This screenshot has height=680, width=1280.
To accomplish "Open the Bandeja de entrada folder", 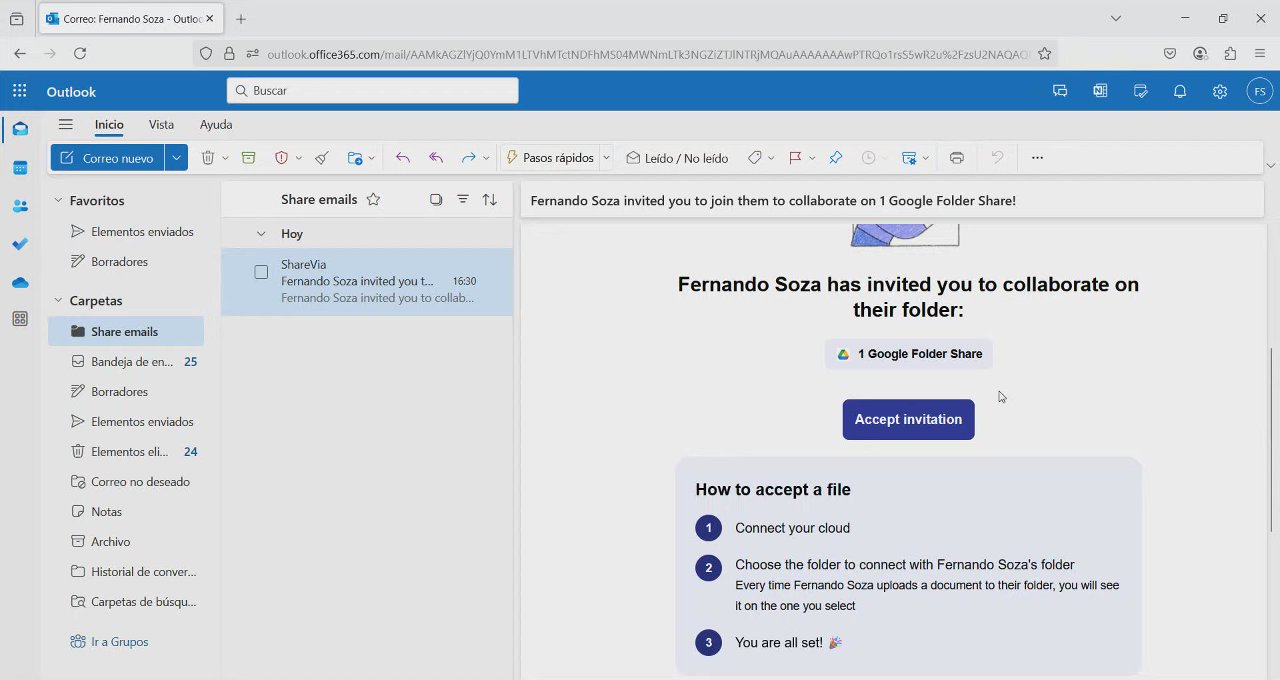I will [126, 362].
